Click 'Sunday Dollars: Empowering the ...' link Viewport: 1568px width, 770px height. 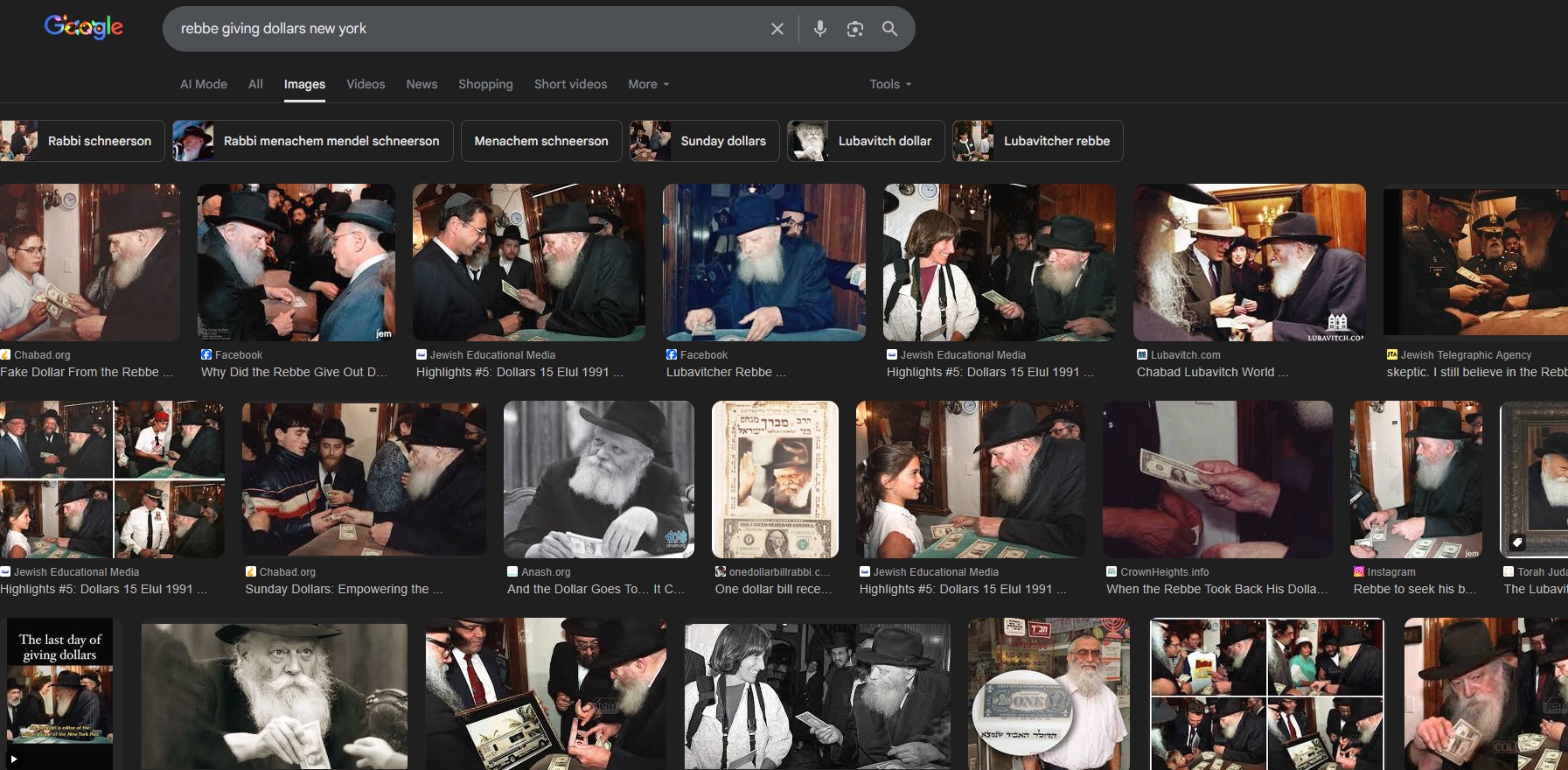(x=344, y=589)
